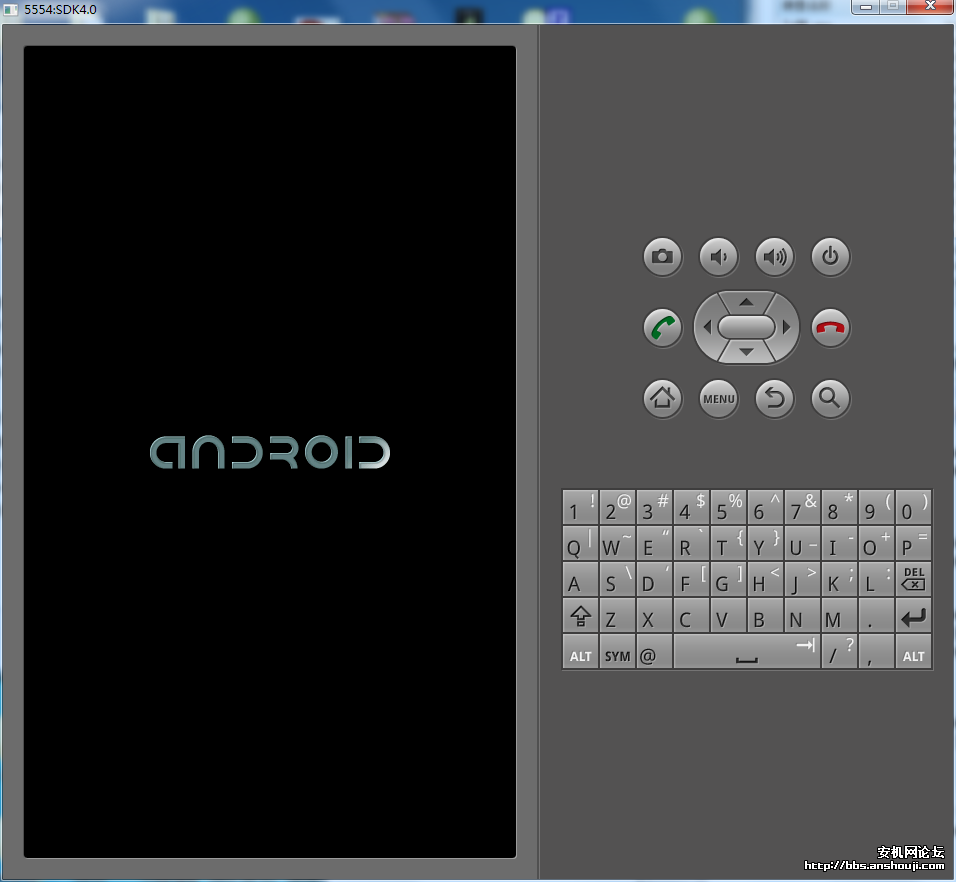Tap the number 8 key

(840, 507)
